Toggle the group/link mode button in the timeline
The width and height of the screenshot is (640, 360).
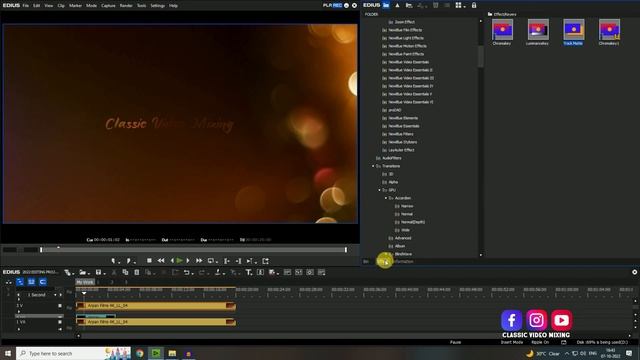(42, 282)
